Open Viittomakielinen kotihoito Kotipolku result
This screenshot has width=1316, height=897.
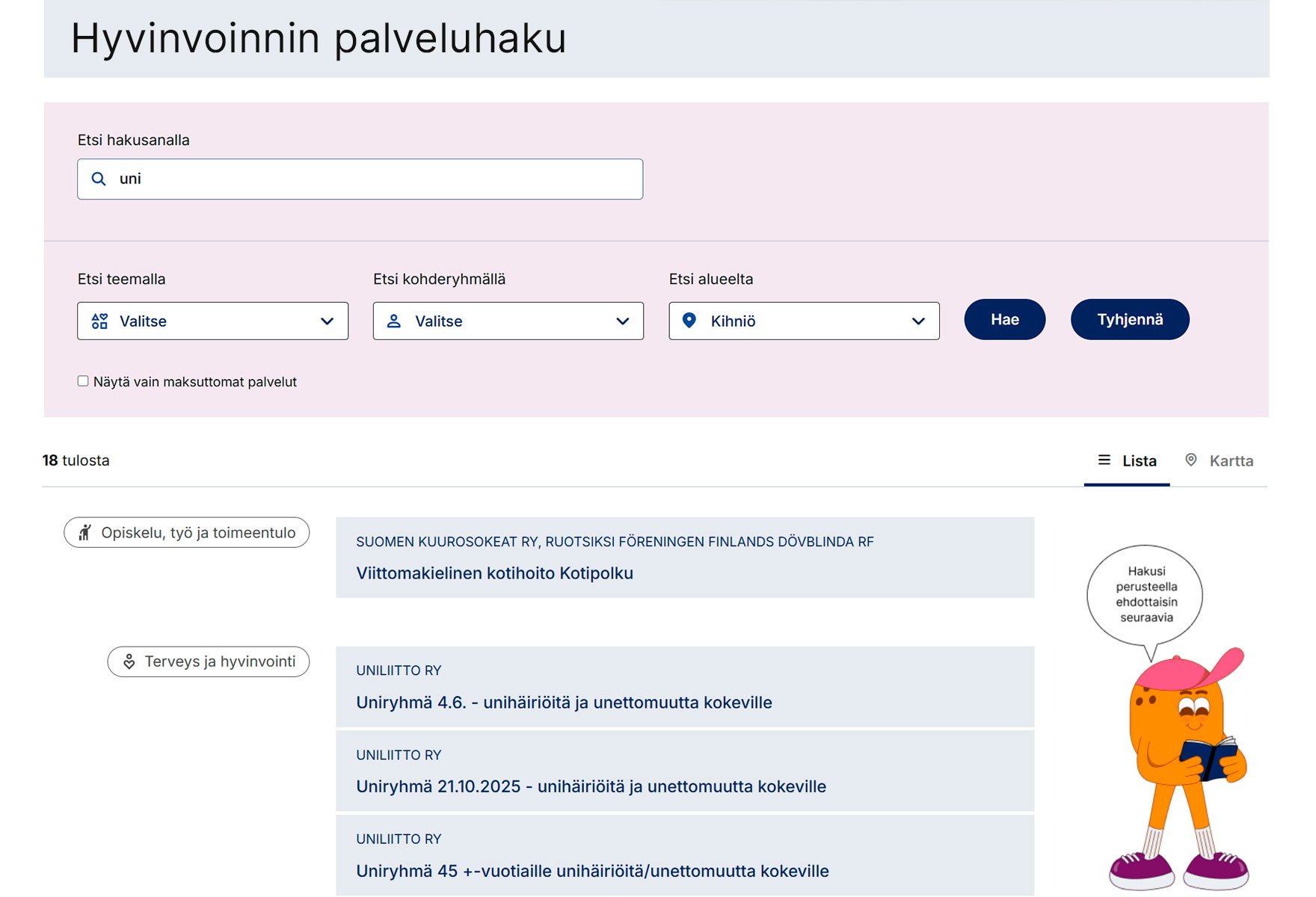click(x=494, y=573)
